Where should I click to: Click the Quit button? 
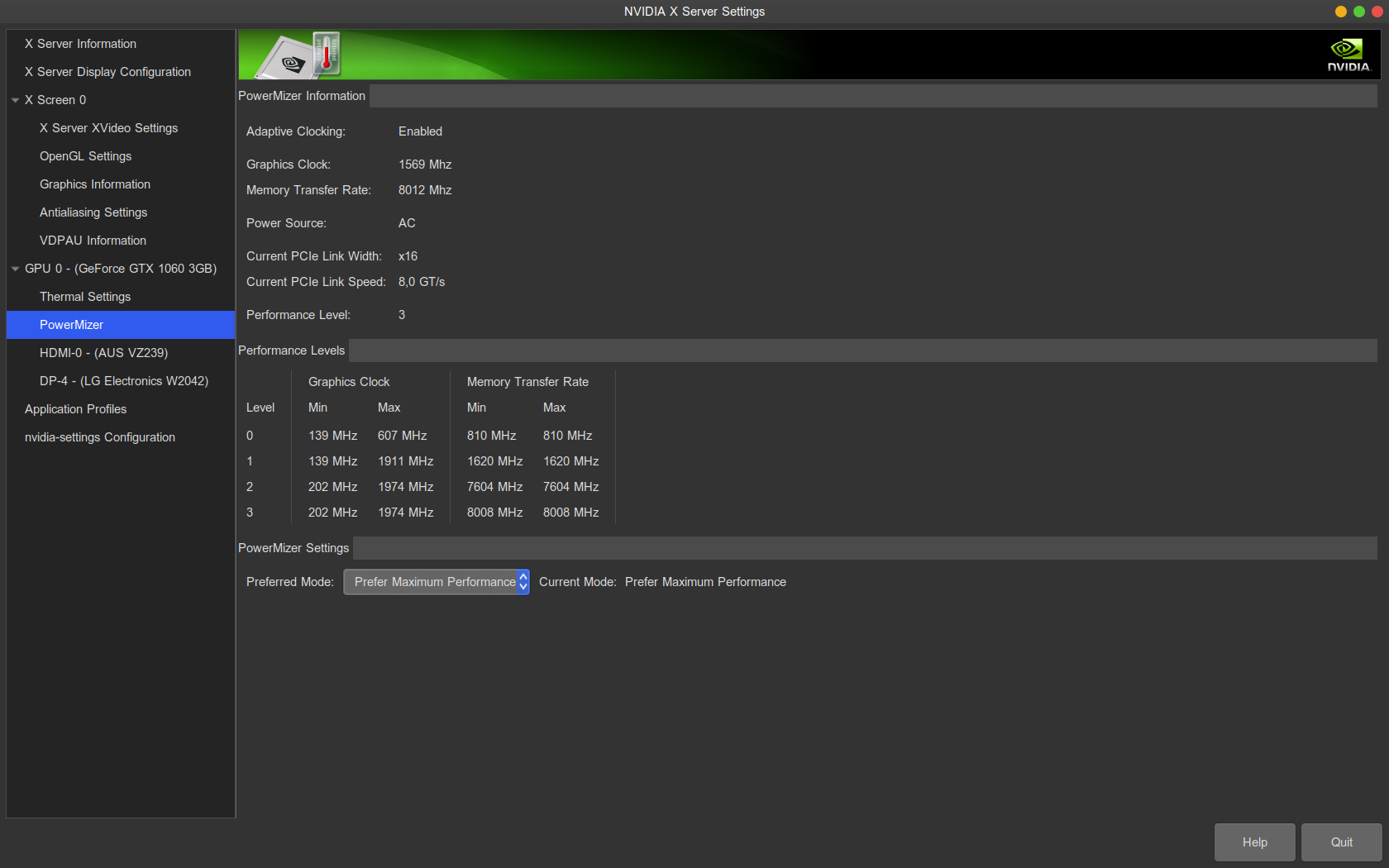pyautogui.click(x=1341, y=842)
